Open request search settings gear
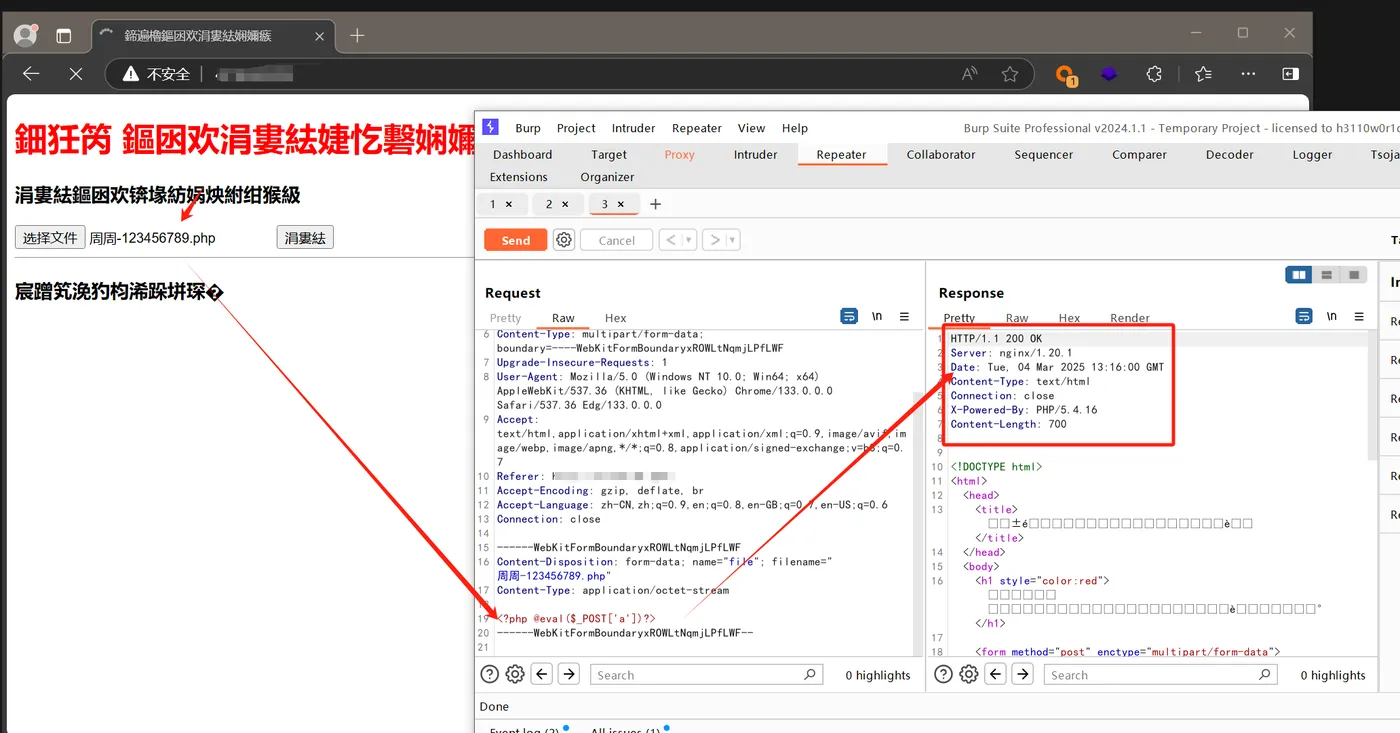1400x733 pixels. (515, 674)
